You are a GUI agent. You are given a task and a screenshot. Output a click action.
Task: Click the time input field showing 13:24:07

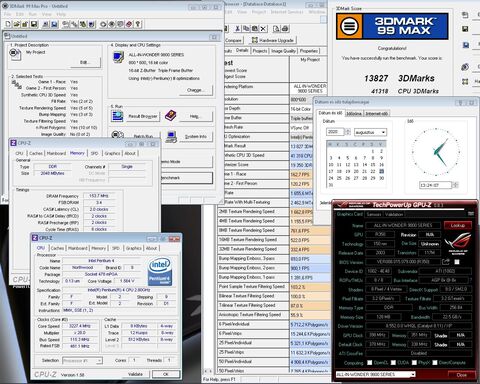pyautogui.click(x=435, y=185)
